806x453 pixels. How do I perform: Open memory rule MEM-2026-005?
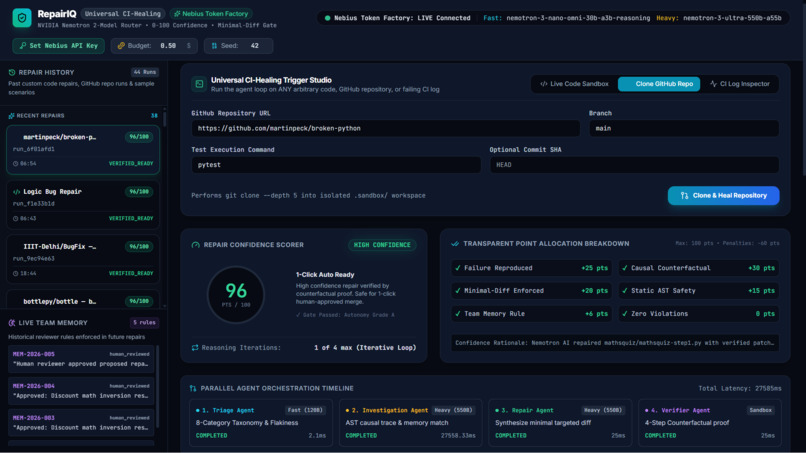click(81, 359)
